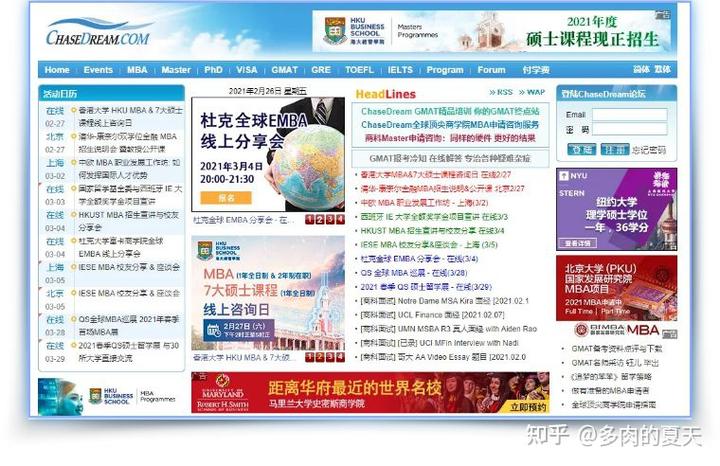Open the HKU Business School top banner
The width and height of the screenshot is (720, 466).
[492, 31]
